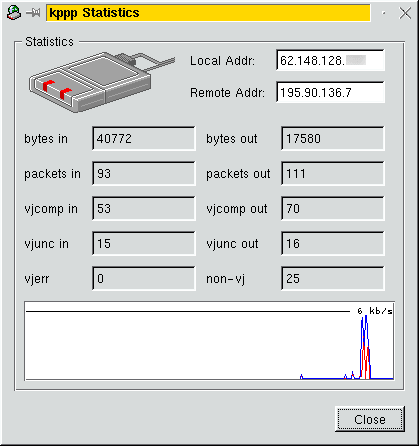
Task: Click the 'Local Addr:' label
Action: coord(222,61)
